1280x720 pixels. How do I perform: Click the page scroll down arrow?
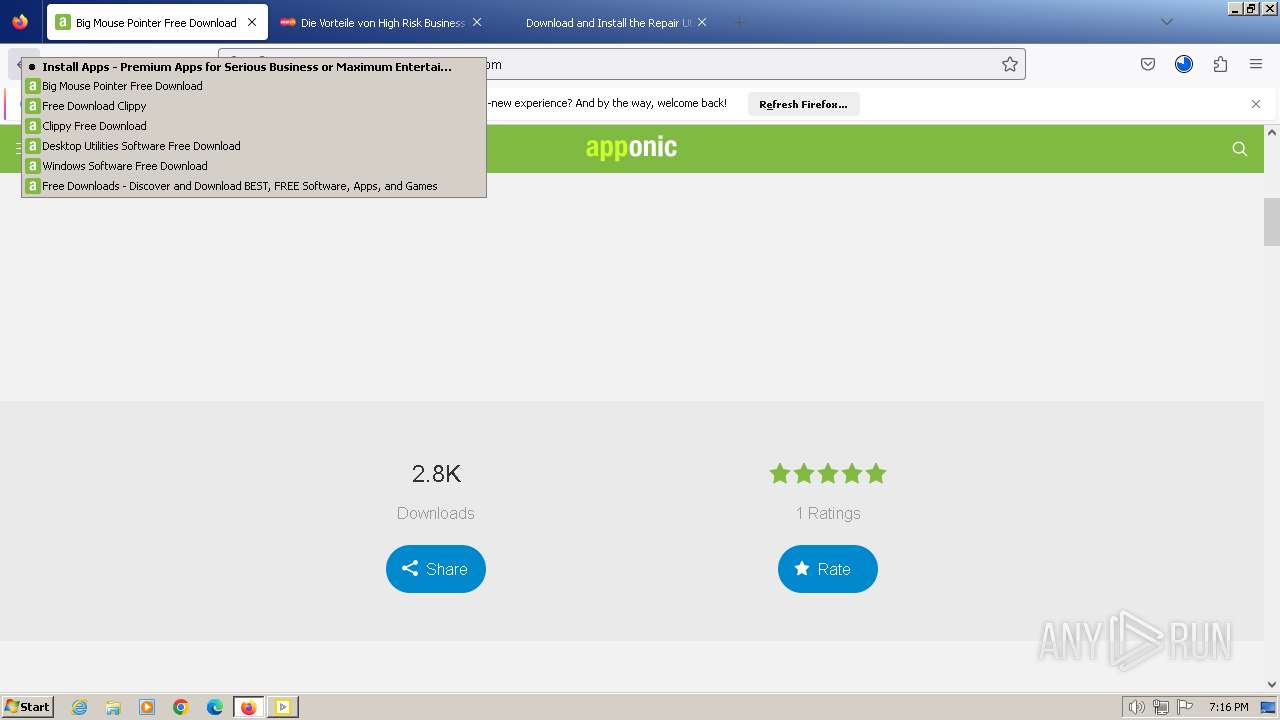pos(1272,685)
